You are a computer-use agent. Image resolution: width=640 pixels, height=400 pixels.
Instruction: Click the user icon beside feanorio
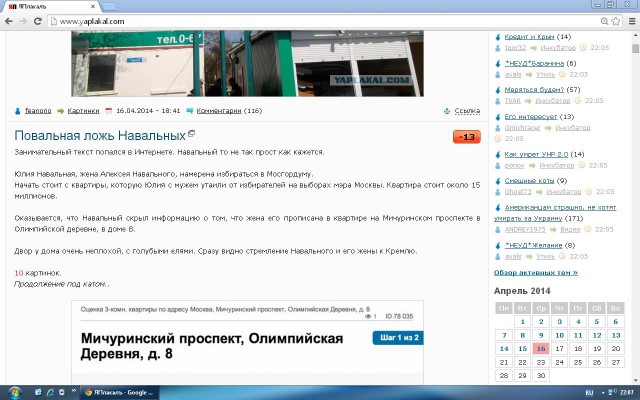pos(18,111)
